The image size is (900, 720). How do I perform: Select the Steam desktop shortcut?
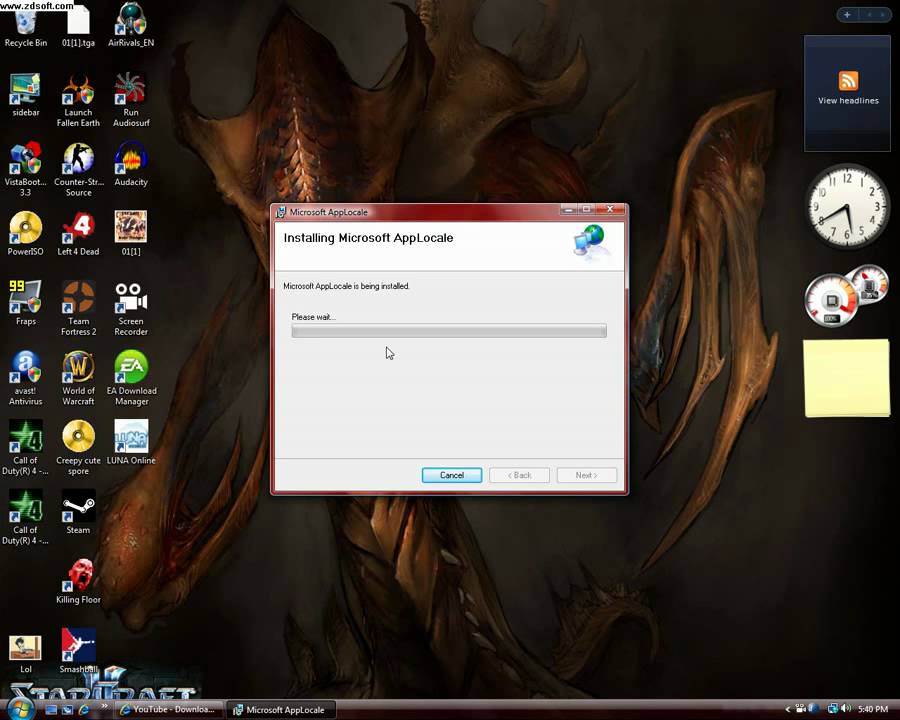78,512
